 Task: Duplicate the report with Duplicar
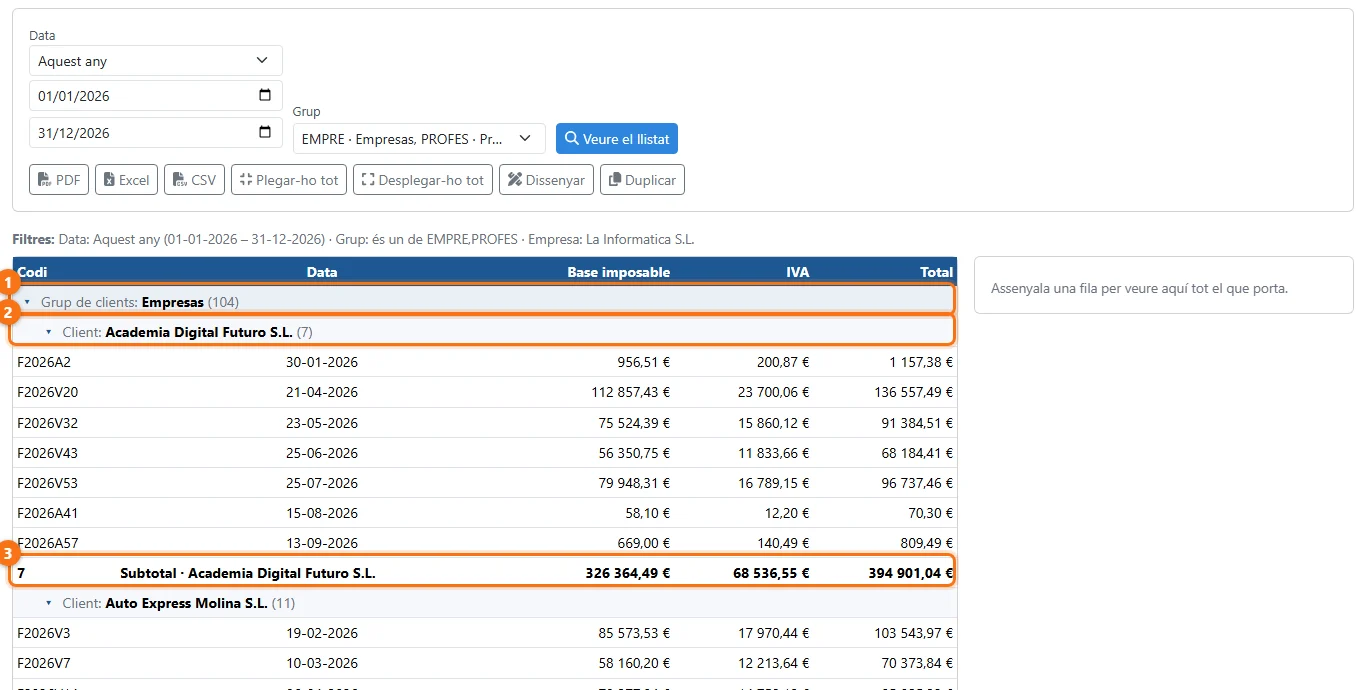pos(642,180)
